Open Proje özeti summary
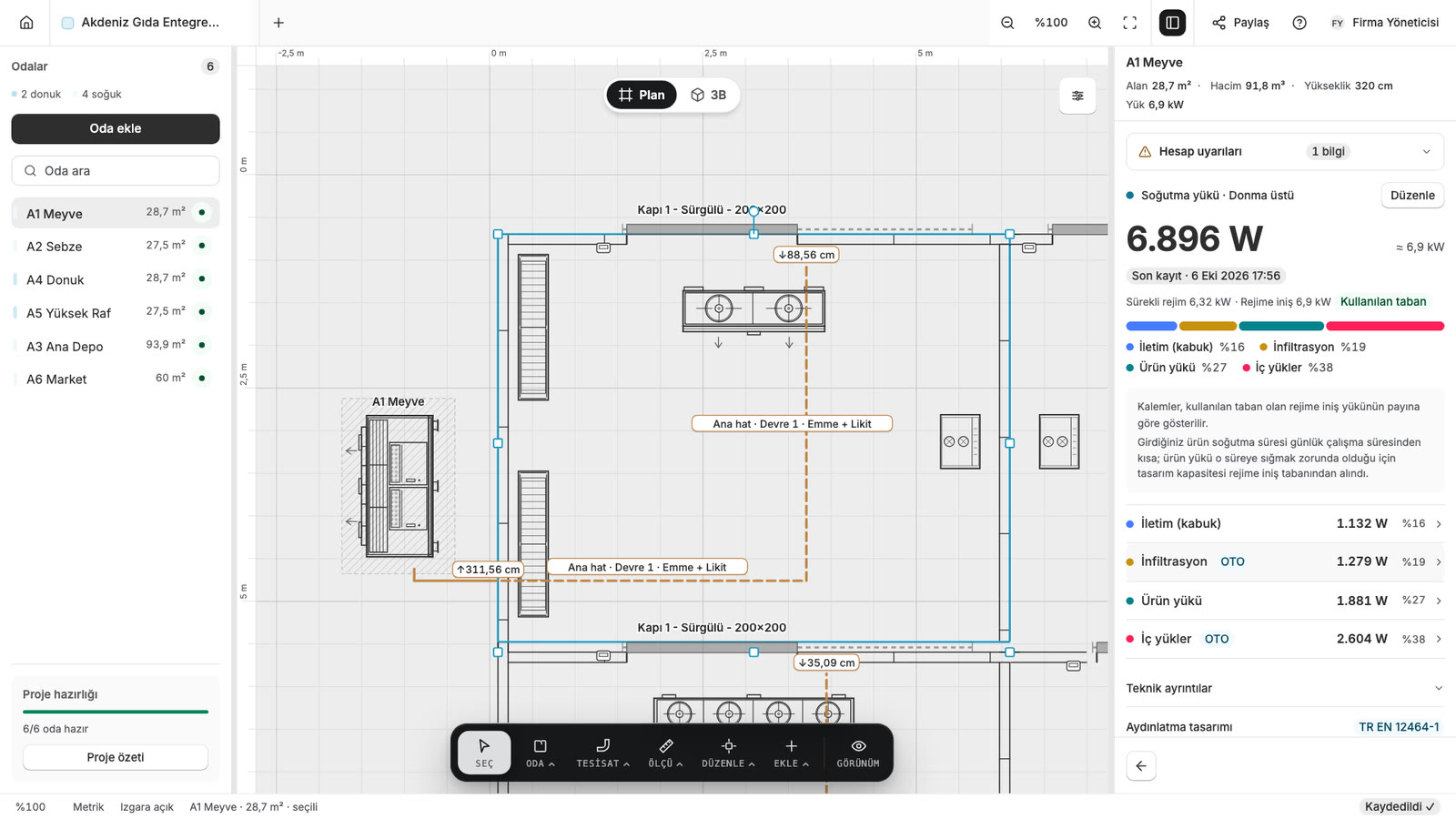Image resolution: width=1456 pixels, height=819 pixels. 116,757
